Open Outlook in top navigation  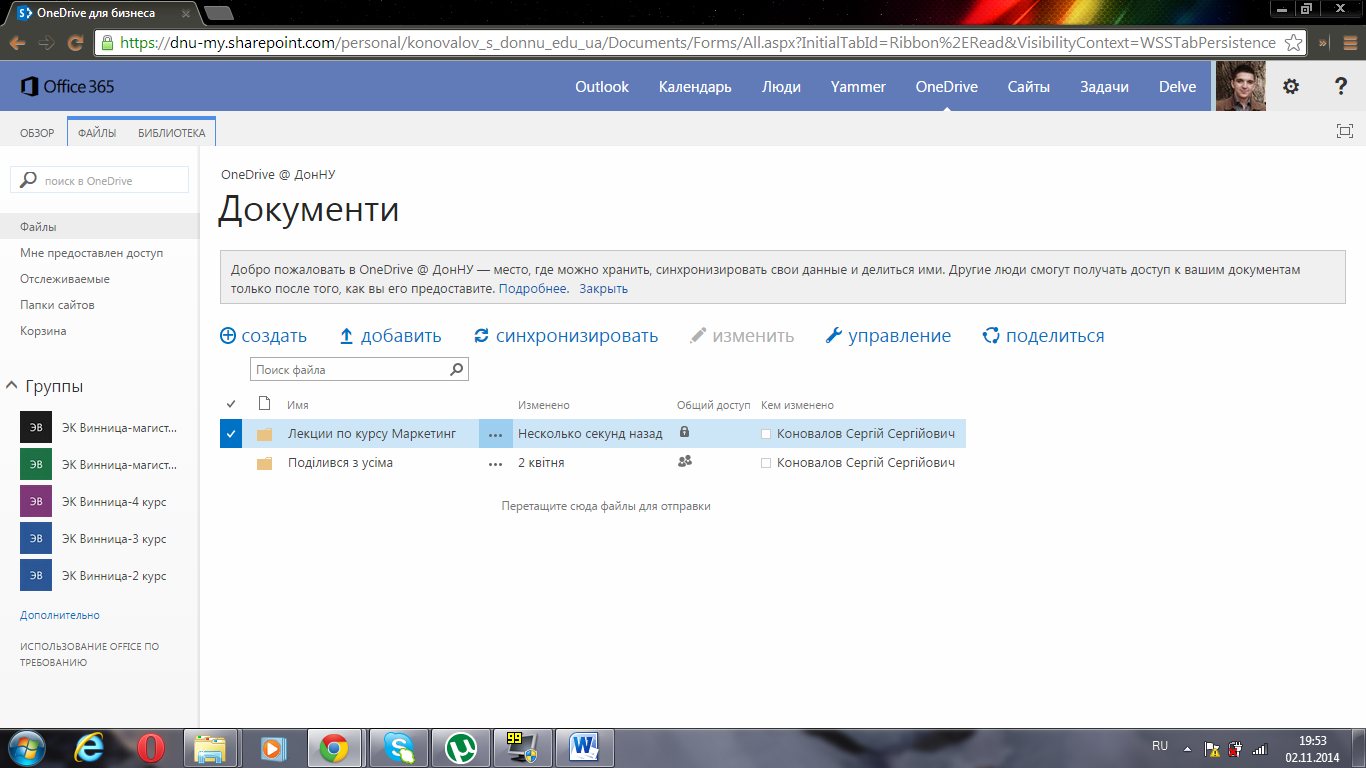pos(602,87)
